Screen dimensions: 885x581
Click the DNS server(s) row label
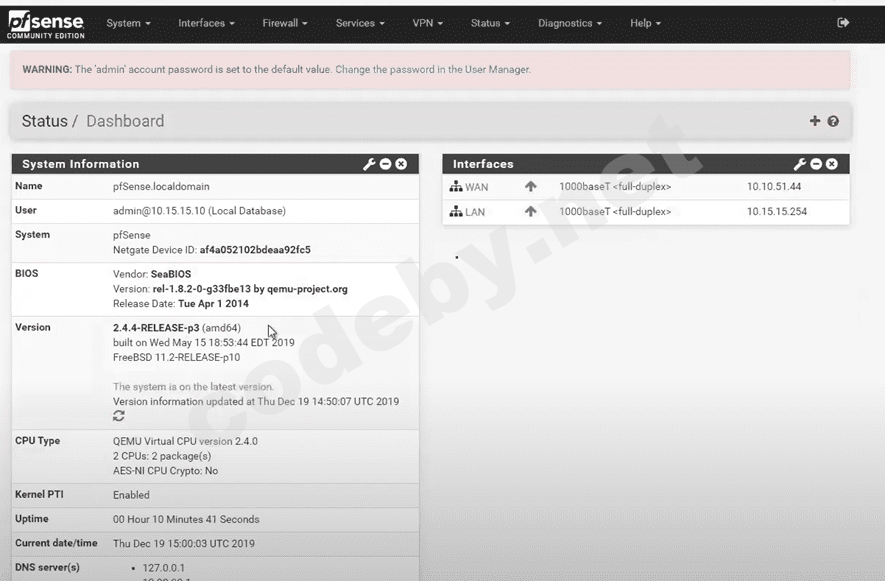(47, 567)
